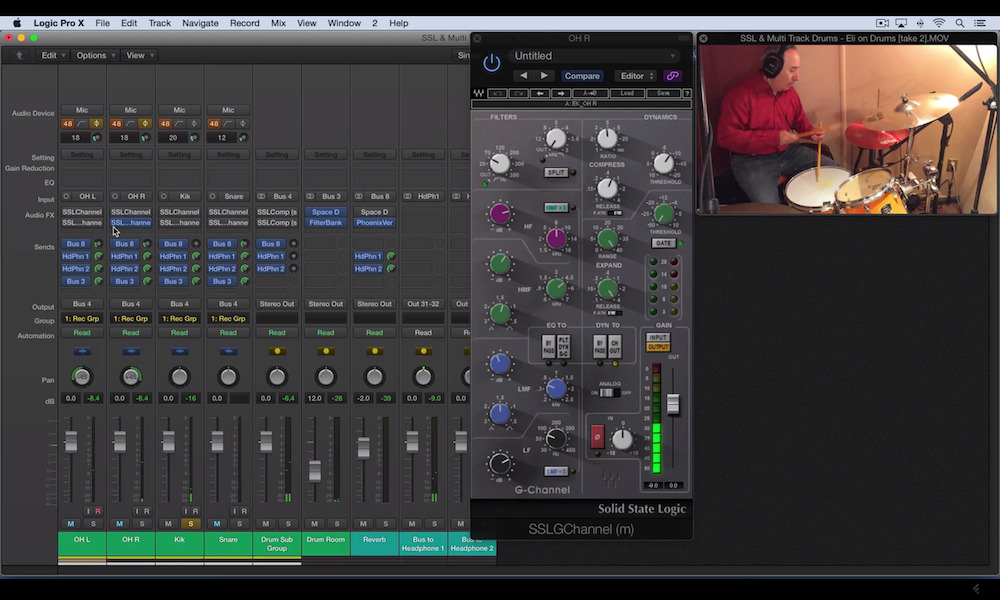
Task: Open the Record menu
Action: [x=245, y=23]
